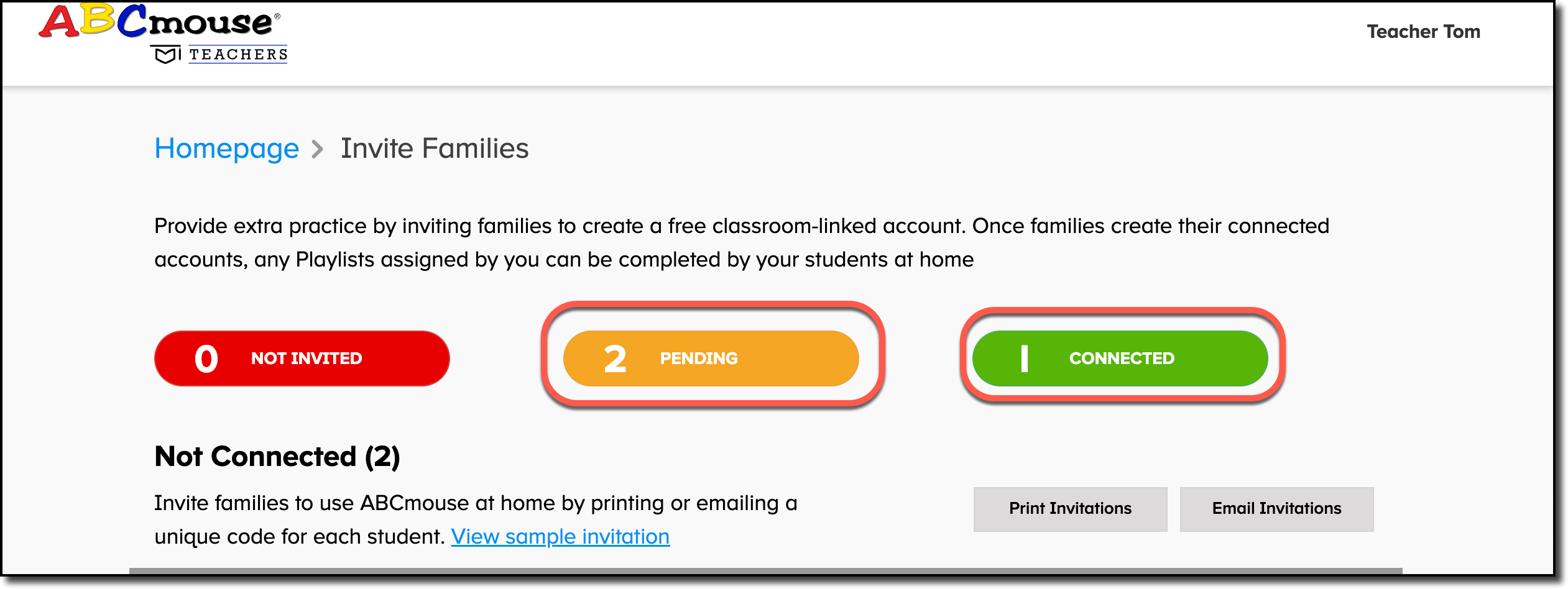Click the Print Invitations button
The height and width of the screenshot is (589, 1568).
pos(1070,509)
